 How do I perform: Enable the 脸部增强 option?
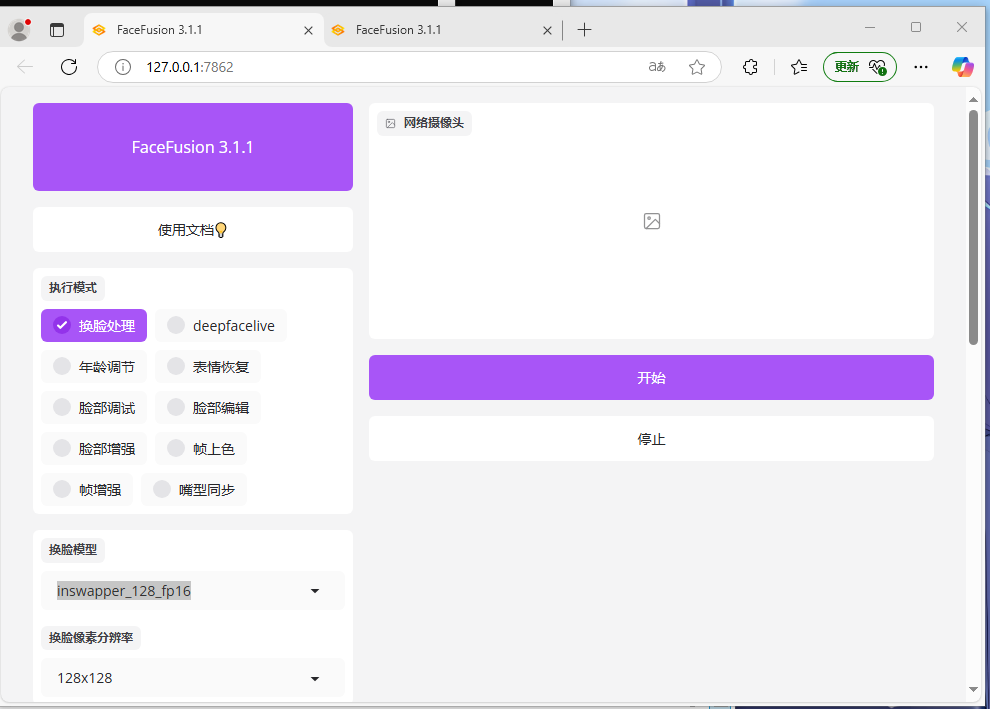tap(94, 449)
